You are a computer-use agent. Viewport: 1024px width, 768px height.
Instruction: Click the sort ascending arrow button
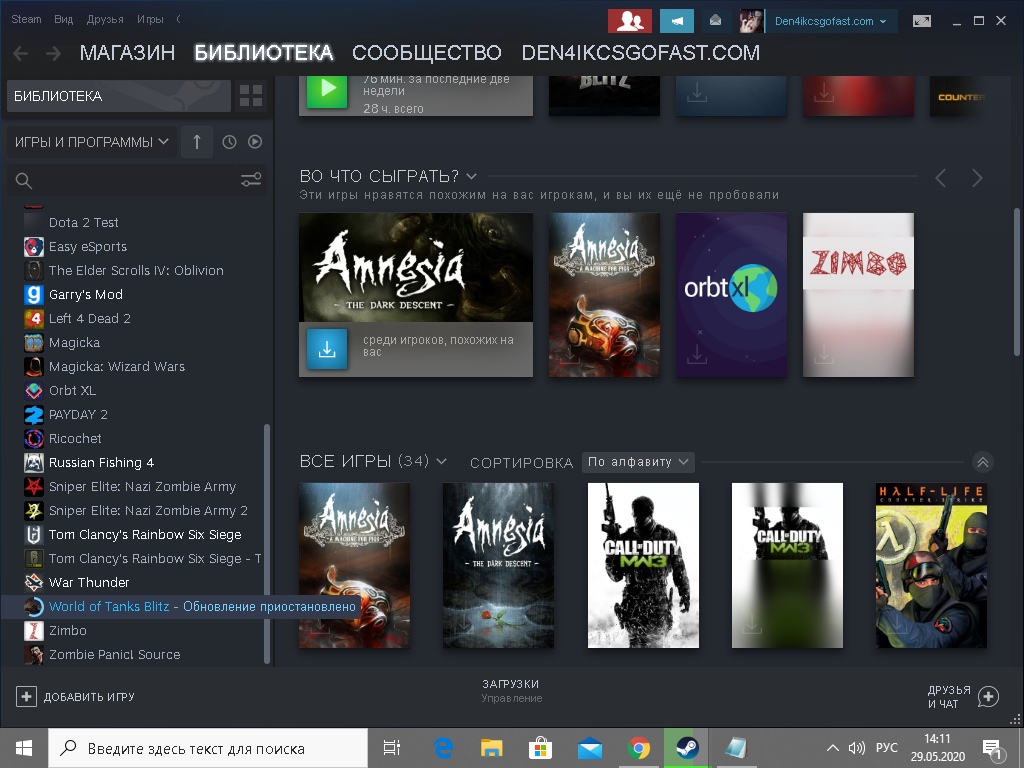coord(197,142)
